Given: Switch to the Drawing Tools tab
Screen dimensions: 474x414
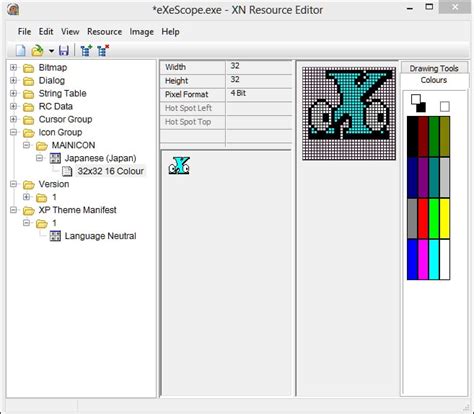Looking at the screenshot, I should click(434, 68).
